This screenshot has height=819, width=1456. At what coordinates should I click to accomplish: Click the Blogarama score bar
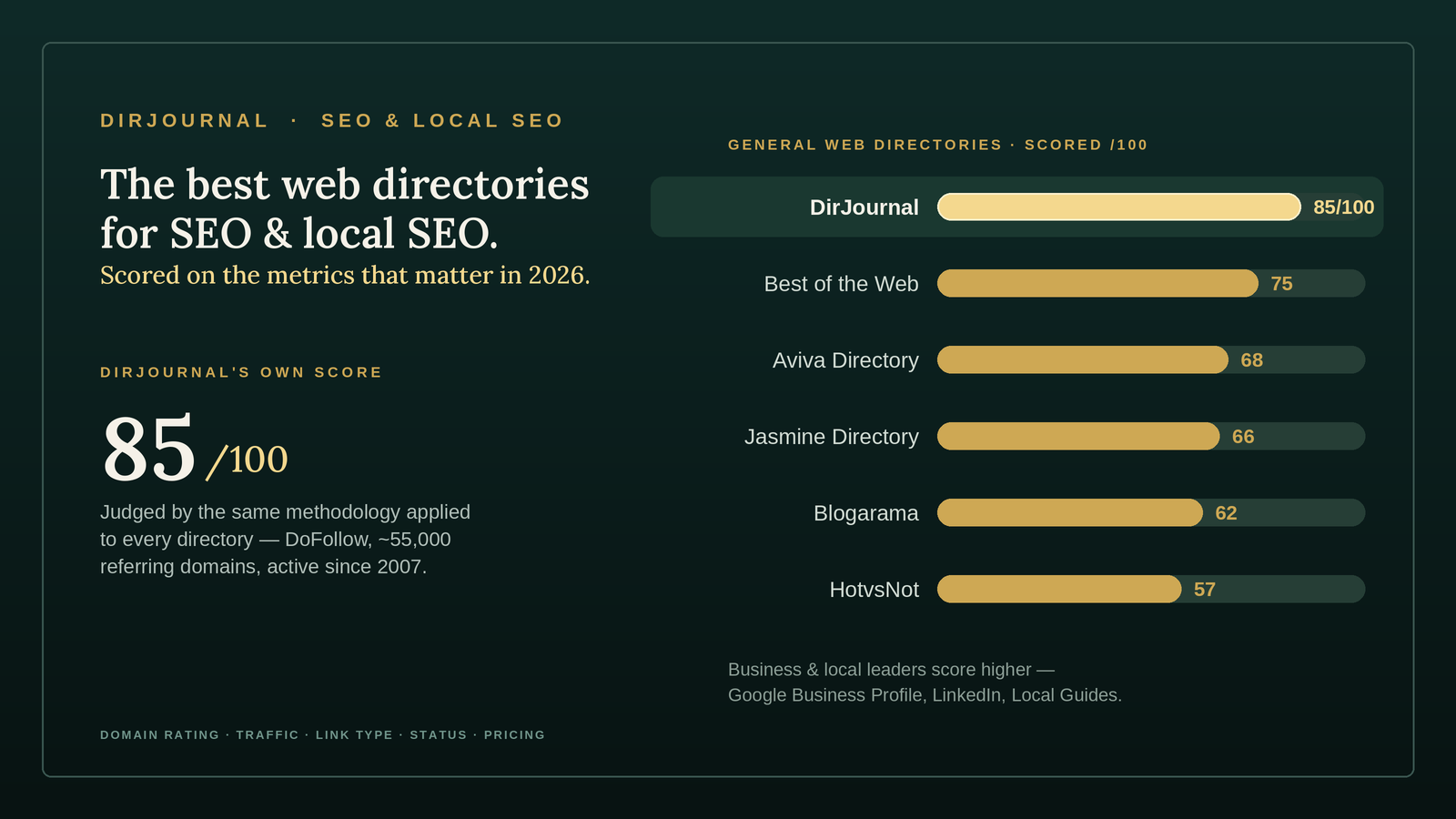1070,512
